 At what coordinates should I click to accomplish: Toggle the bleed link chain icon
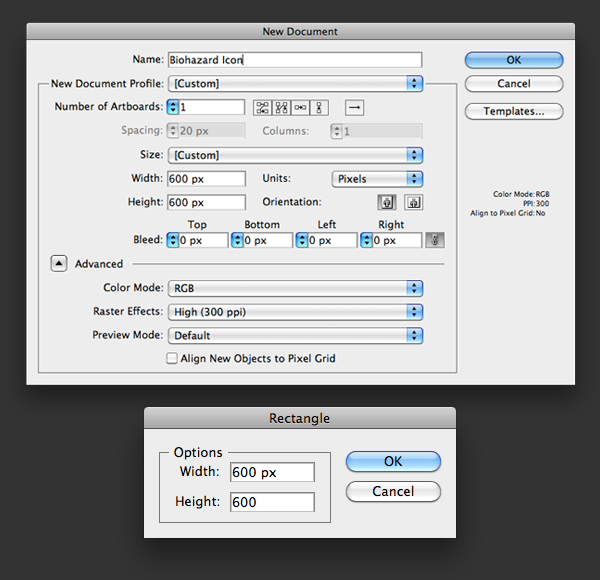435,240
